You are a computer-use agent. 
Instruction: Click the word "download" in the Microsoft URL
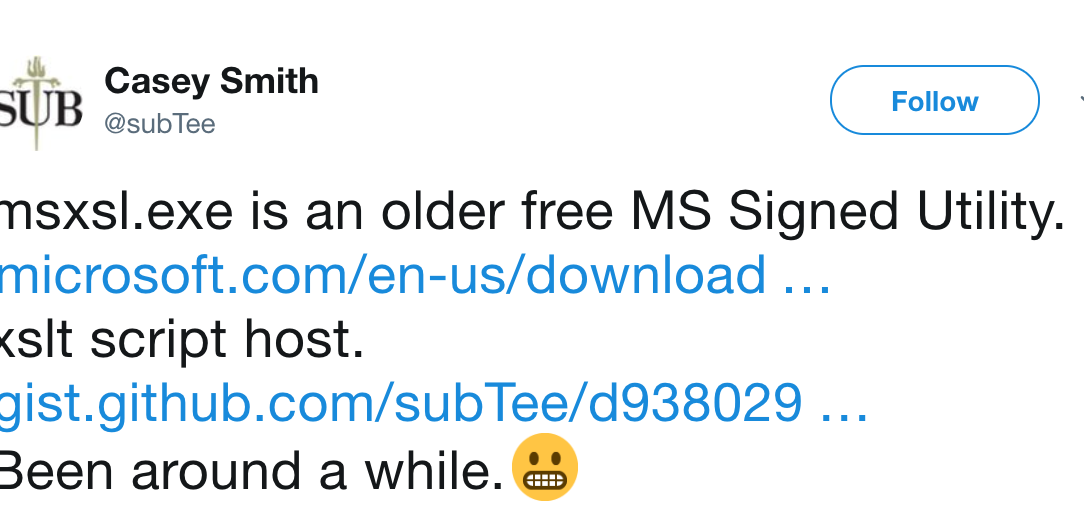pyautogui.click(x=646, y=275)
